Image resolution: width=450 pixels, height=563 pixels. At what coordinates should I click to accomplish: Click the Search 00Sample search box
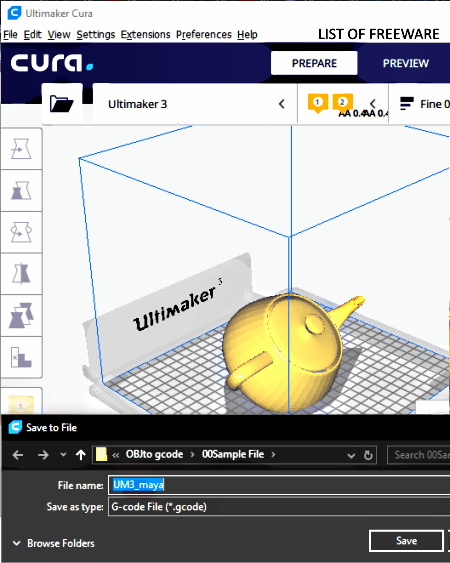(x=419, y=455)
